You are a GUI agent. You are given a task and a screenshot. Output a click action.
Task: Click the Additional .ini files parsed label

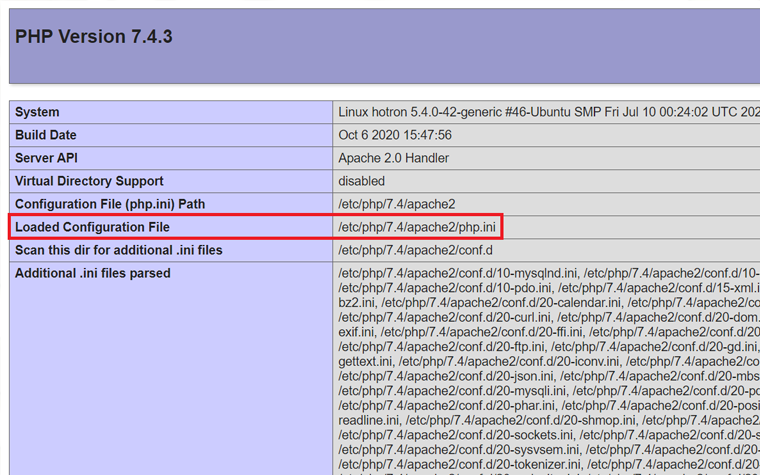93,273
